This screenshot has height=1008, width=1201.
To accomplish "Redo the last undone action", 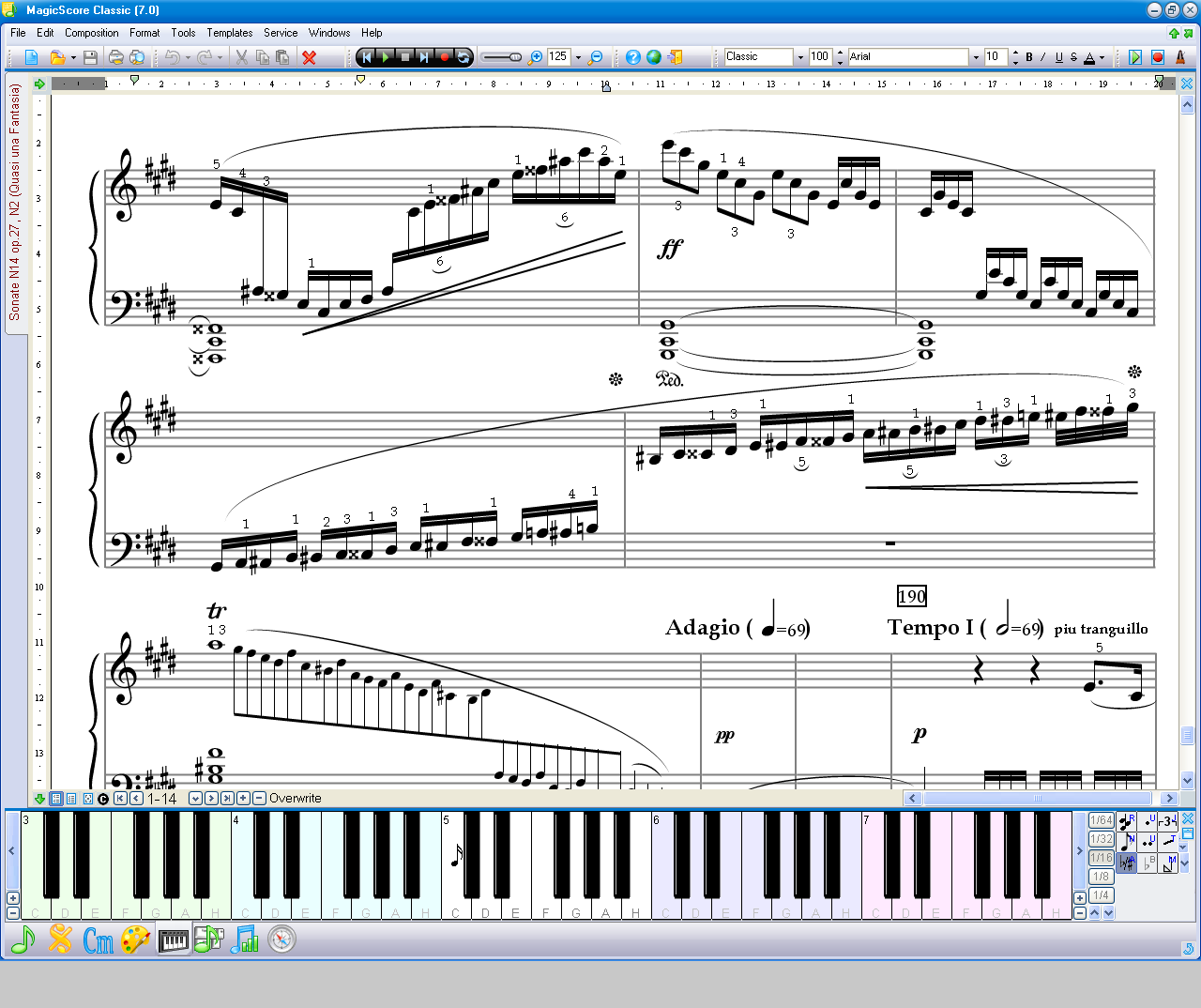I will click(204, 57).
